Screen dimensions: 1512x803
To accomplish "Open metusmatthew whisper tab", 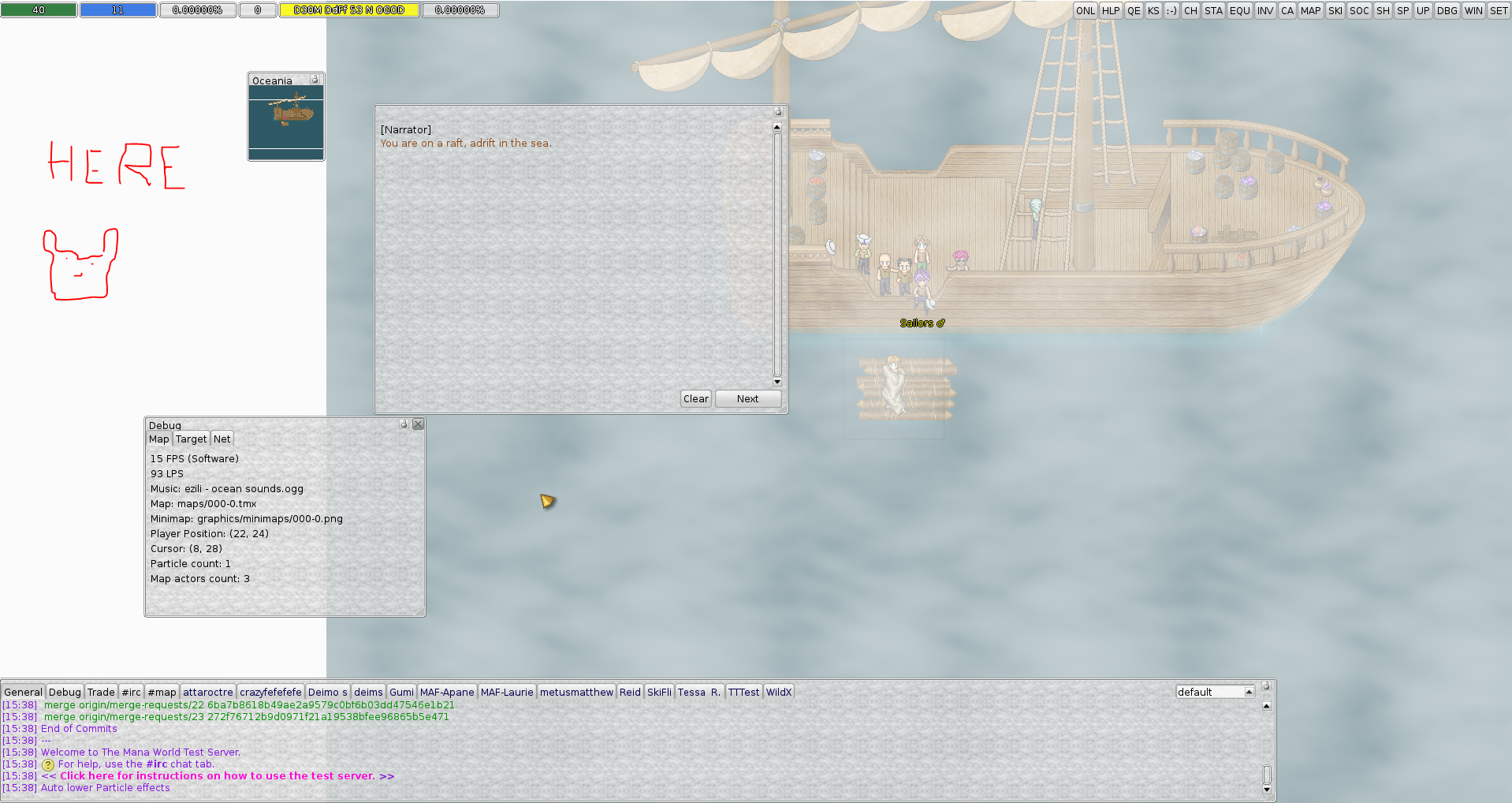I will (576, 692).
